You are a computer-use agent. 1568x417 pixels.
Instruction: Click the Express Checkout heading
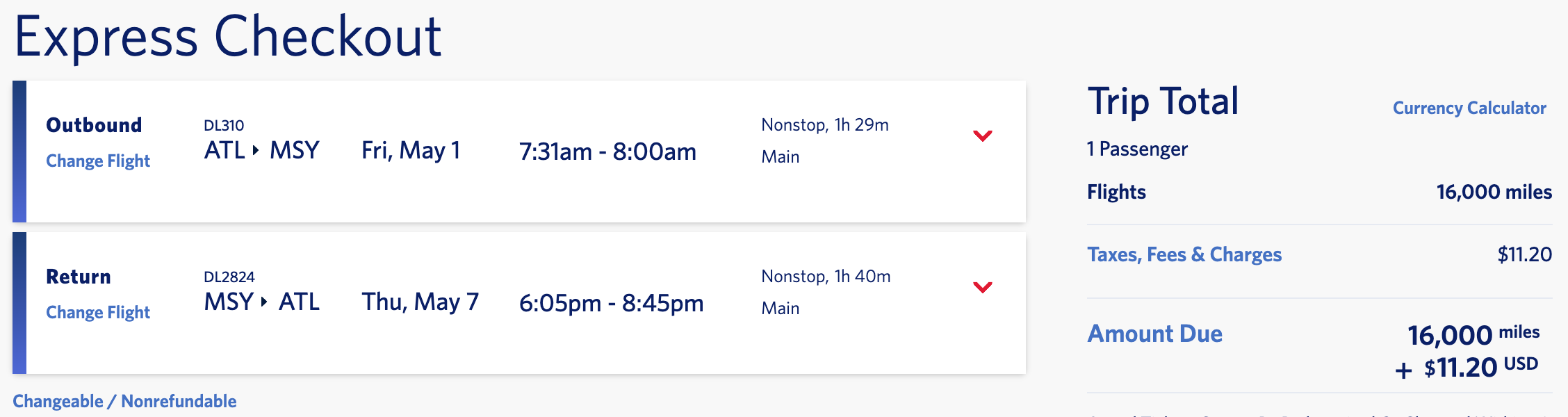pos(228,36)
